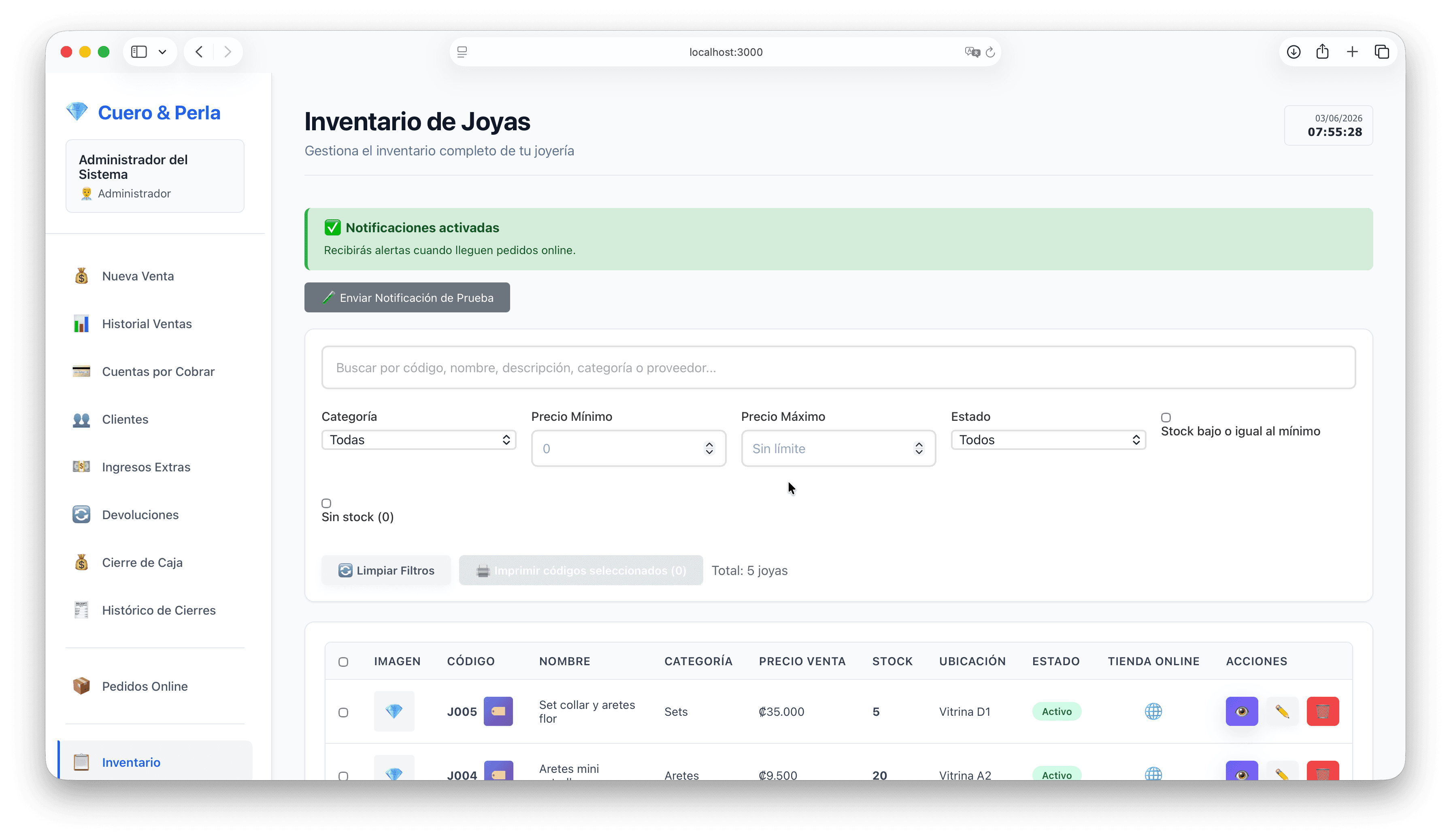Go to Cuentas por Cobrar
Image resolution: width=1451 pixels, height=840 pixels.
point(155,372)
